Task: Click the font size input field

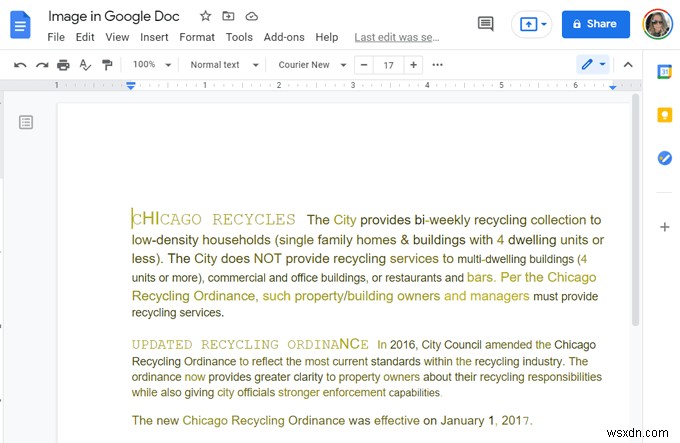Action: pos(388,65)
